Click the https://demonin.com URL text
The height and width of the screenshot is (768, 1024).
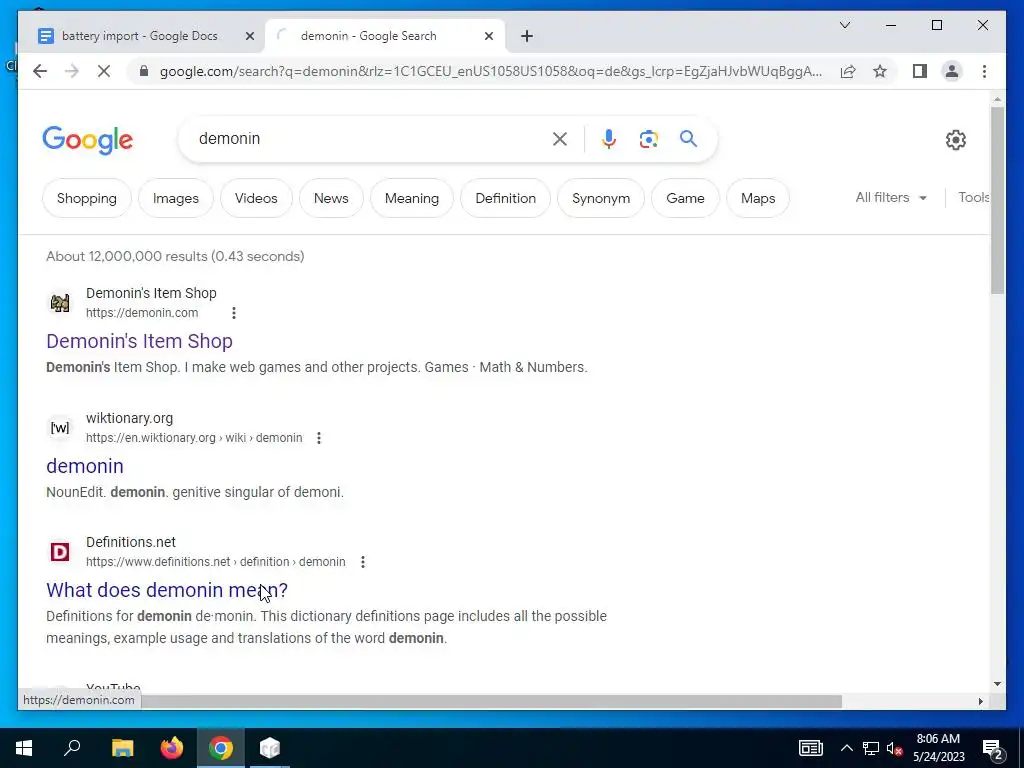142,313
